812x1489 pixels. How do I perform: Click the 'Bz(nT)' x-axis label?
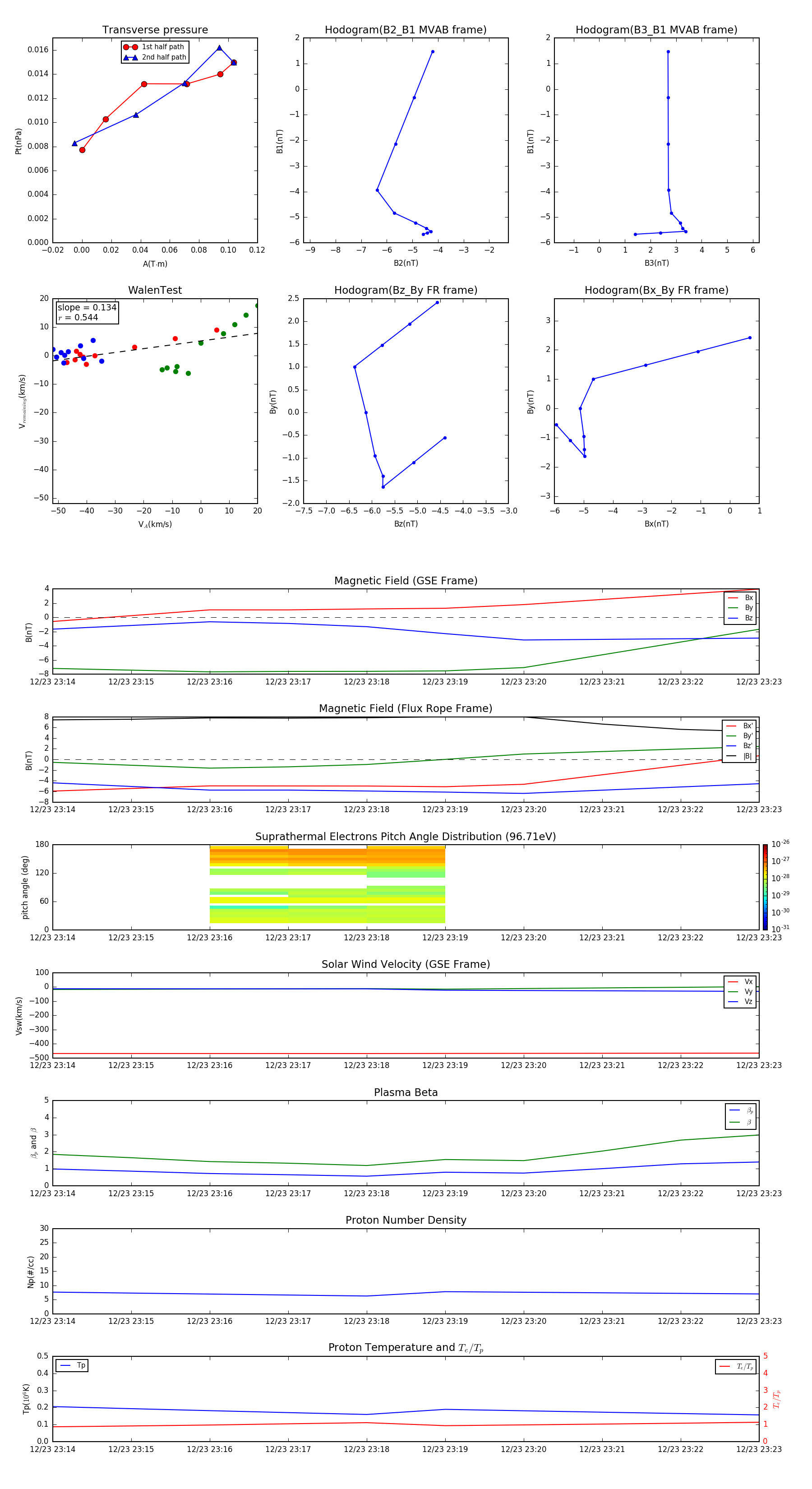(406, 524)
